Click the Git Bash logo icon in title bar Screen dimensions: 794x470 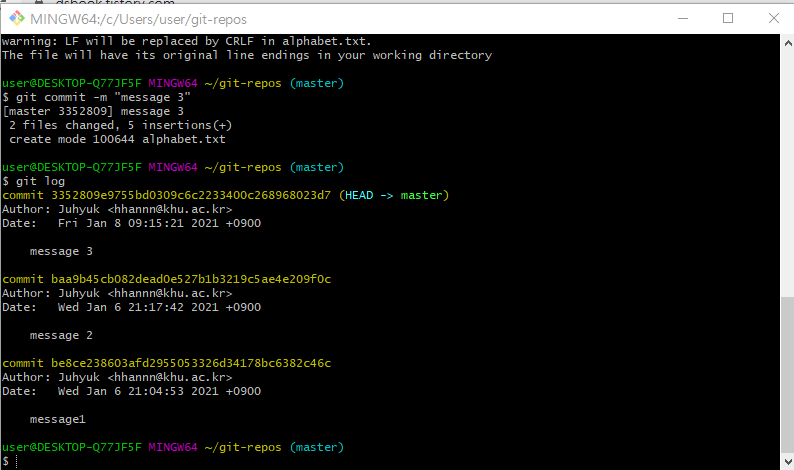pos(17,19)
